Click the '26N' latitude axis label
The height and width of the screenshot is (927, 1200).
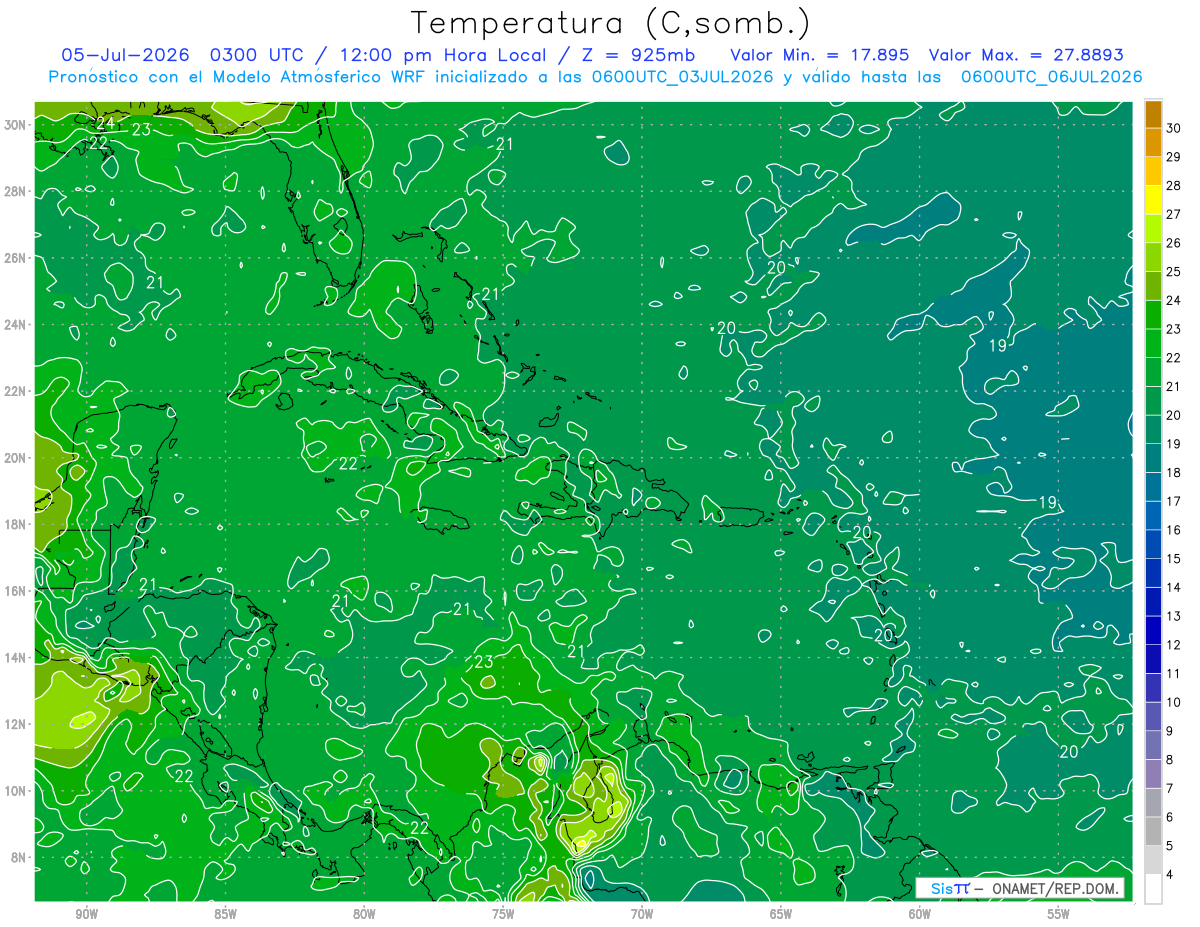[15, 258]
